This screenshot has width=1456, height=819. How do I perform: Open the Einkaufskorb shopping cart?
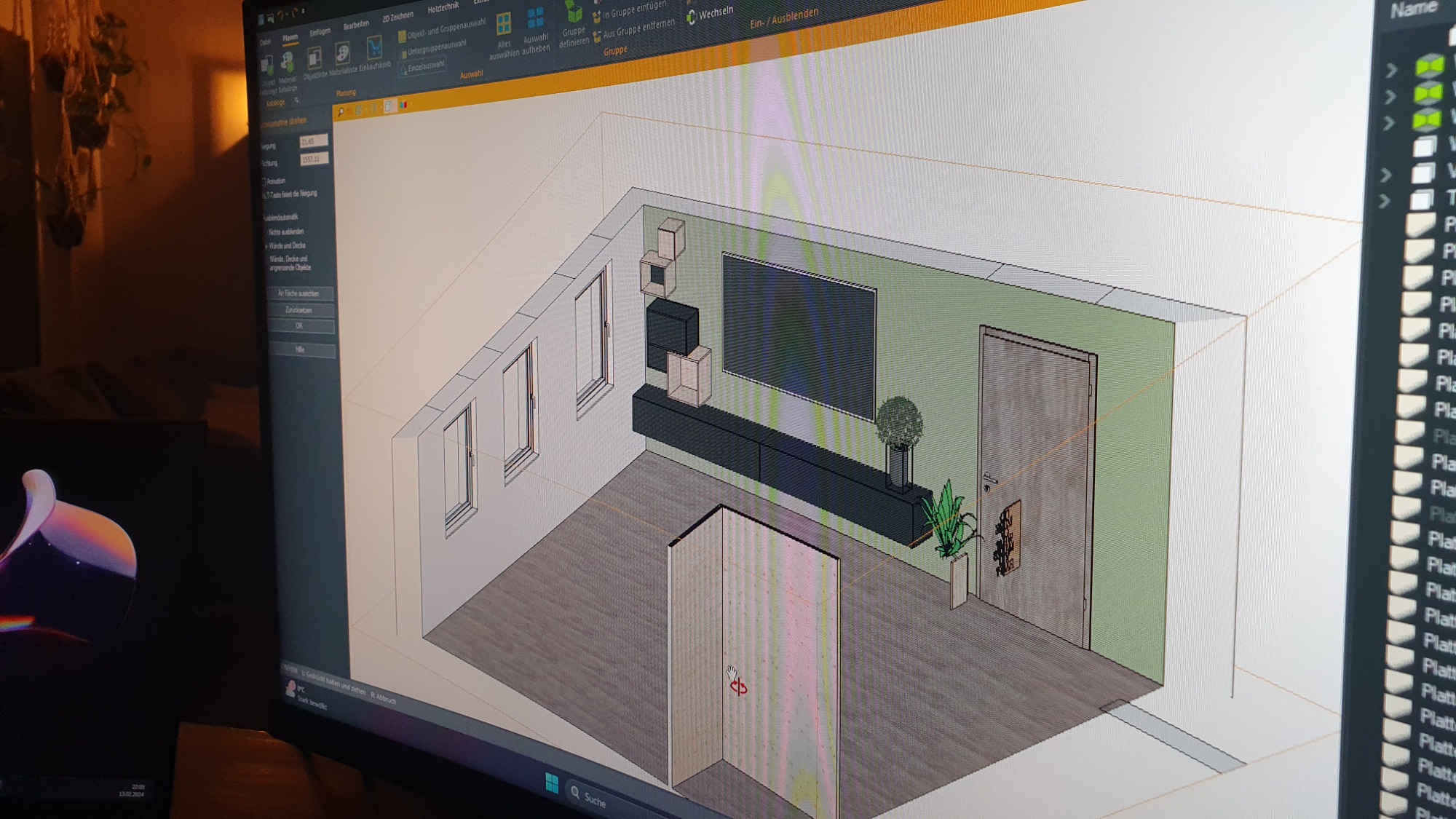tap(374, 50)
